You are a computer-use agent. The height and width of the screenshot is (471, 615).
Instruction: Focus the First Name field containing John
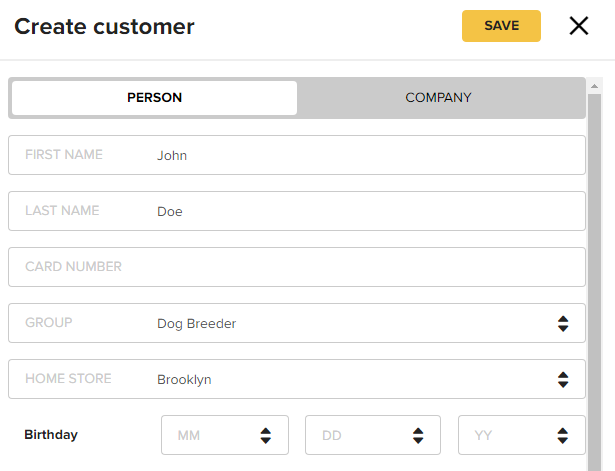297,155
